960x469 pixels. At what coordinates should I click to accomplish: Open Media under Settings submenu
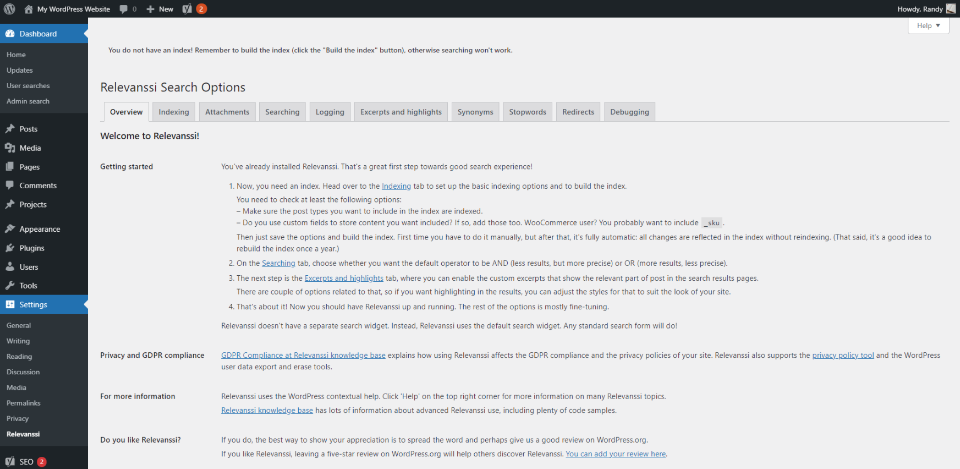pyautogui.click(x=16, y=388)
